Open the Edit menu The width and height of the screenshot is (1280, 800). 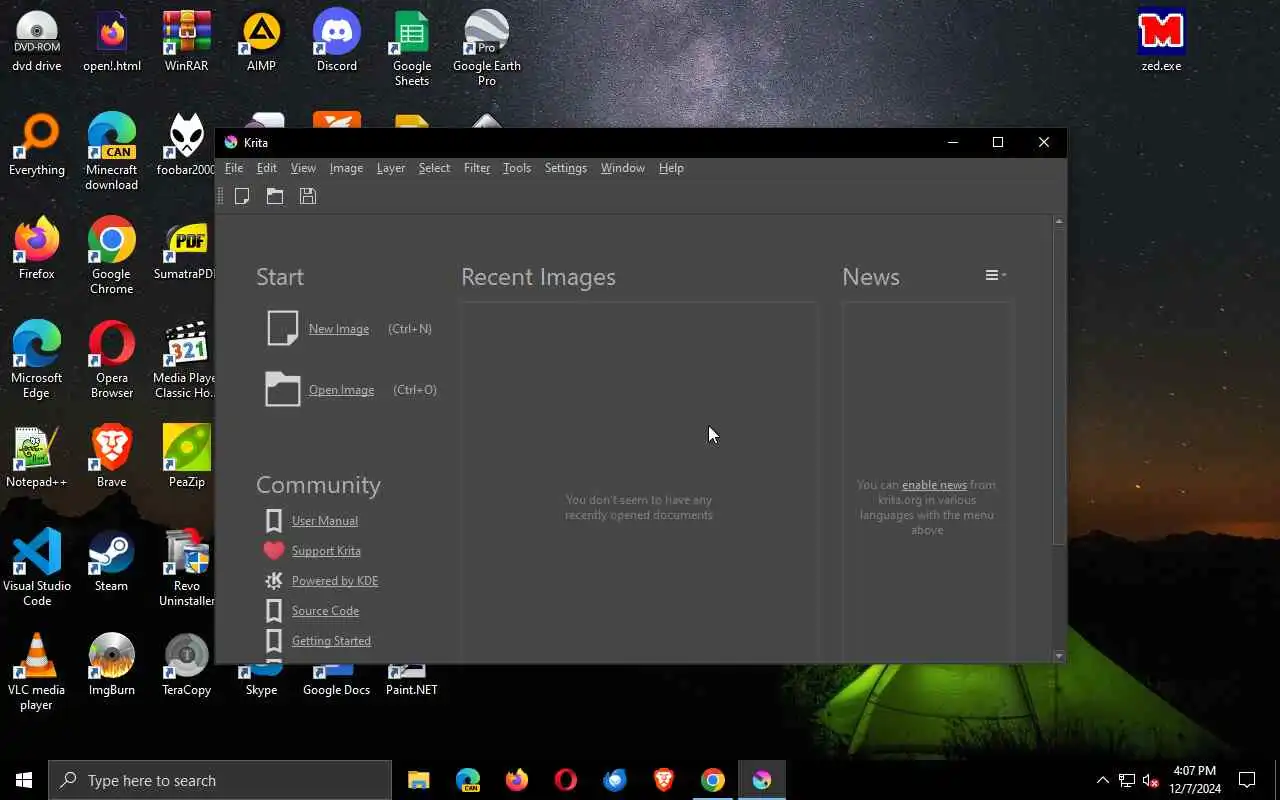click(x=266, y=168)
